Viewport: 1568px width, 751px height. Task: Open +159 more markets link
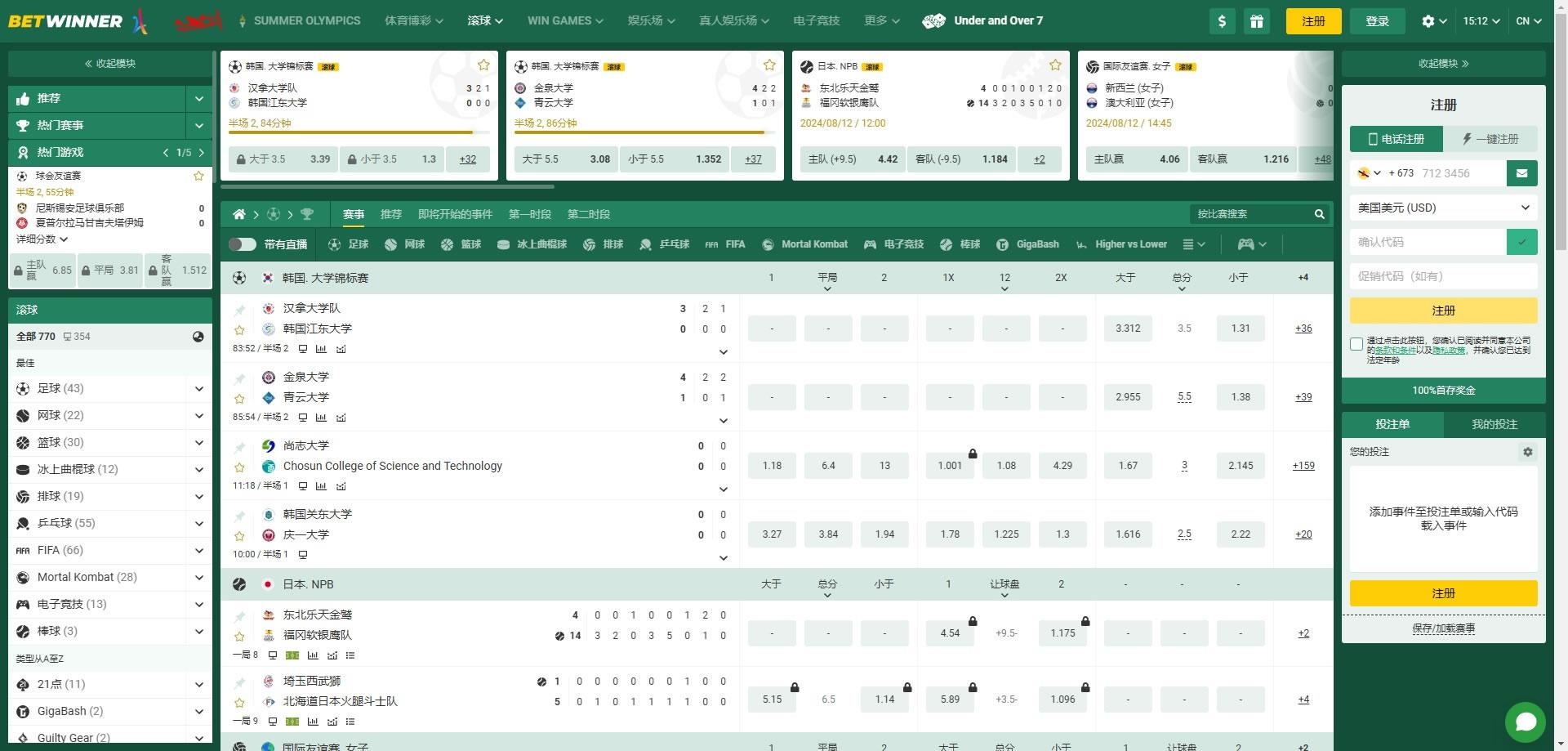1303,466
